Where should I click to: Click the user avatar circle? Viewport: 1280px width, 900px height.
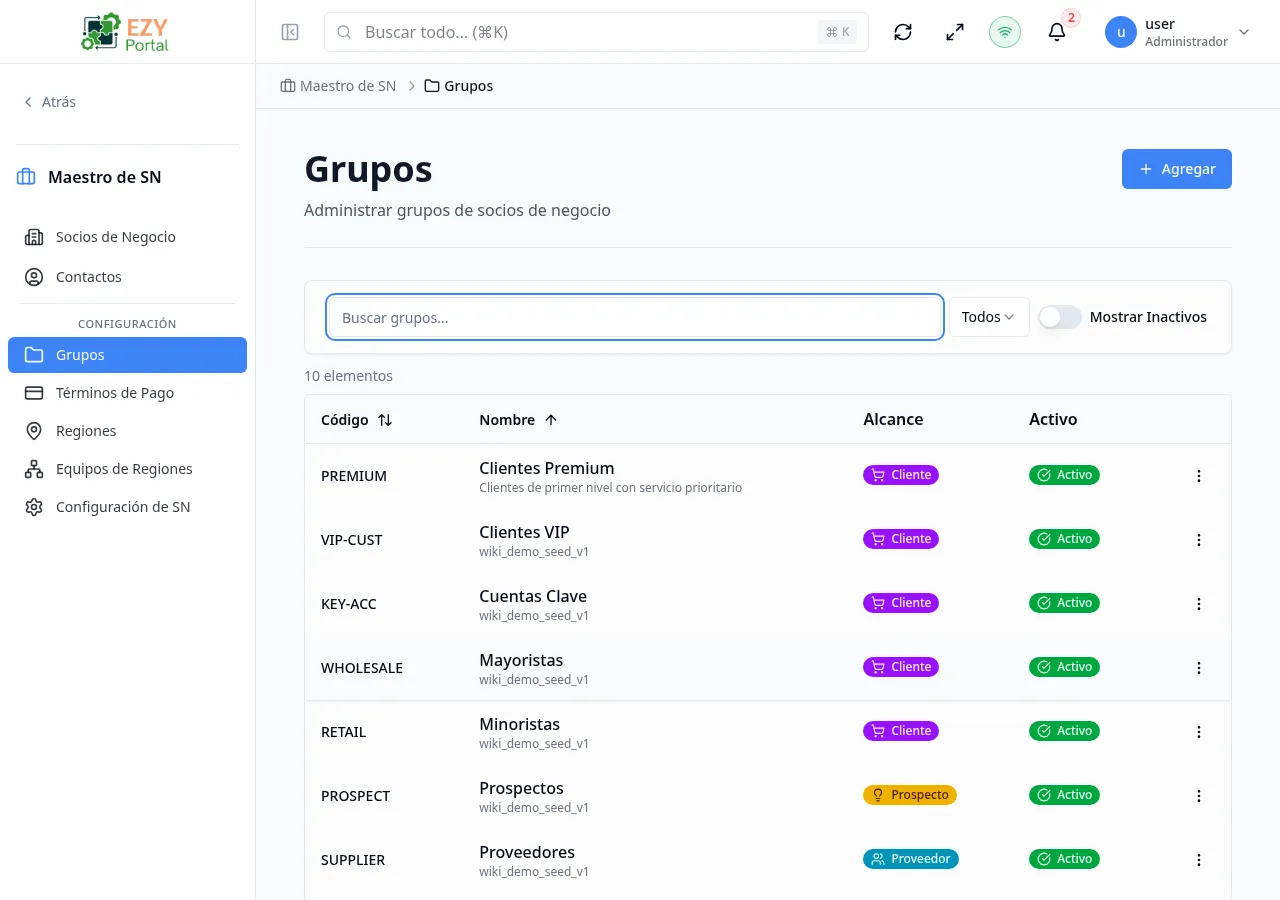pos(1121,32)
